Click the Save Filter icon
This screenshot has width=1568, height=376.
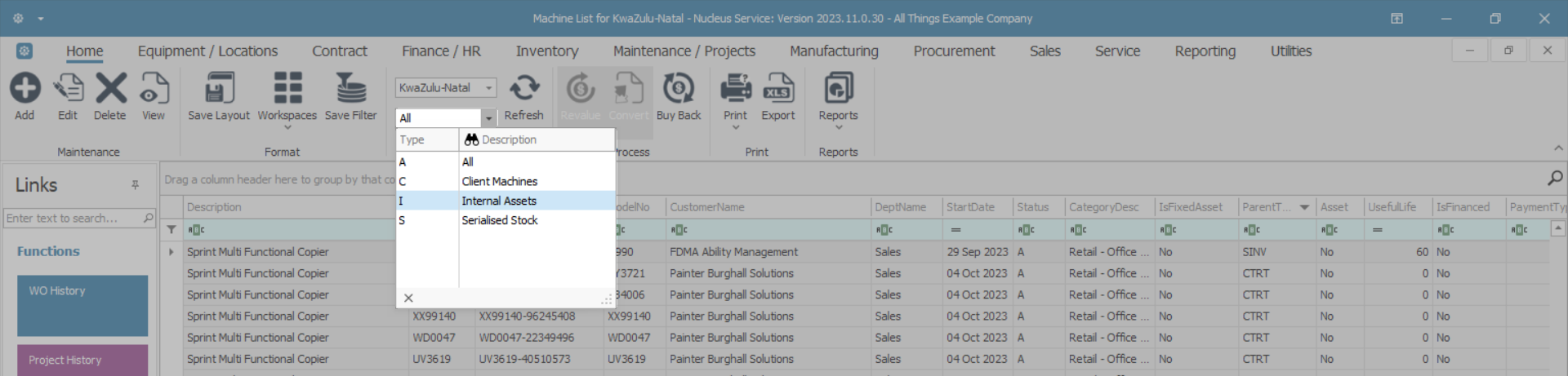coord(350,89)
